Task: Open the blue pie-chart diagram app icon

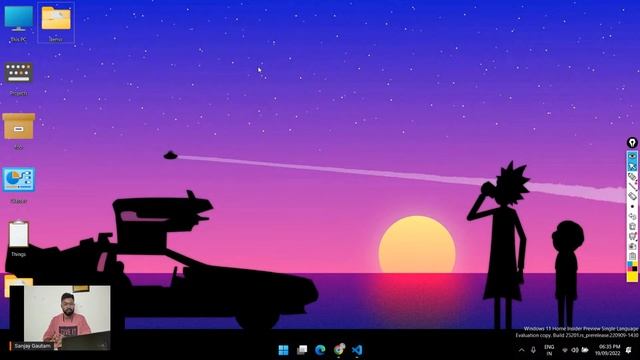Action: [18, 180]
